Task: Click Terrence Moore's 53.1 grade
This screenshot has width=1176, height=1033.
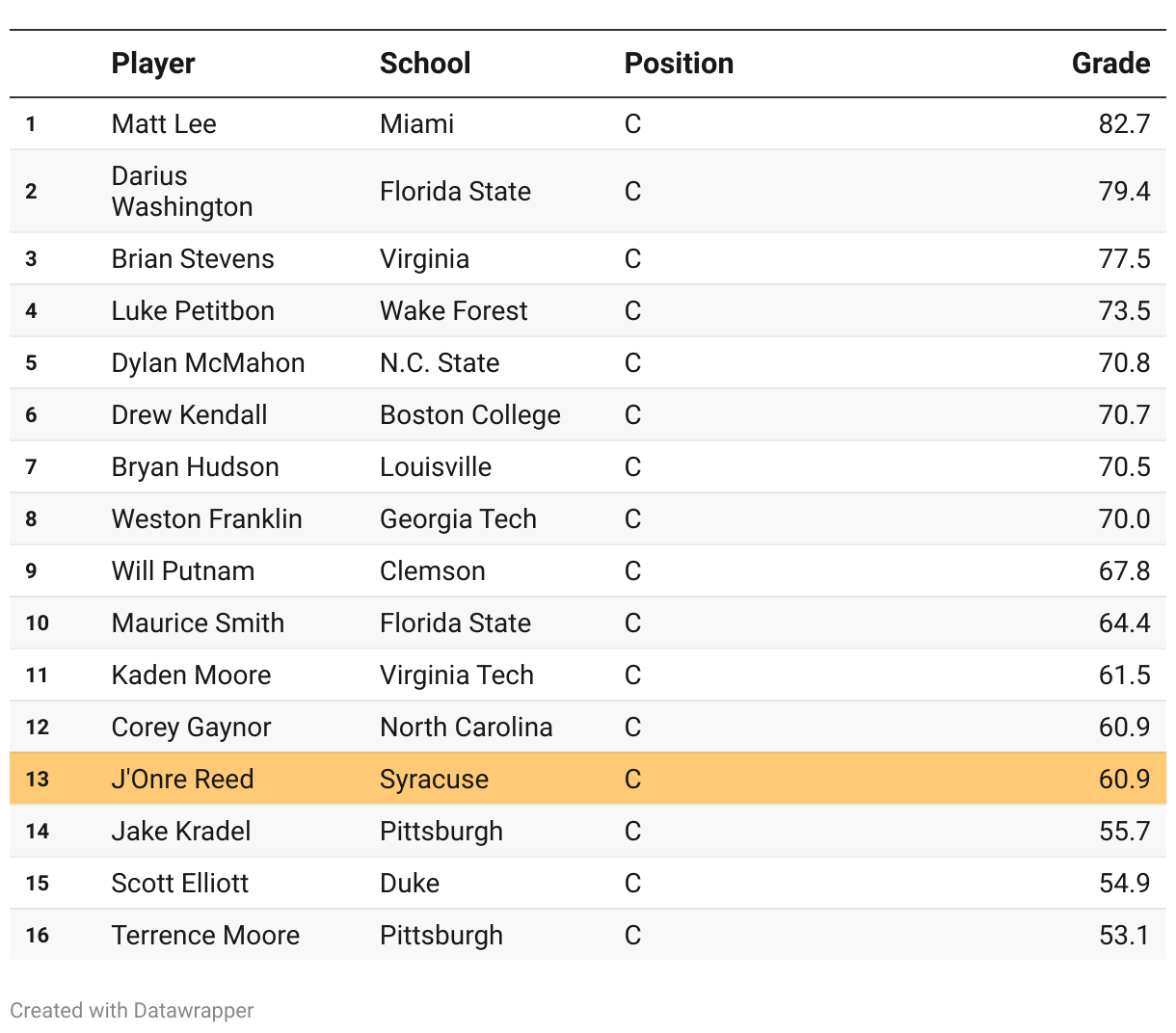Action: [x=1124, y=936]
